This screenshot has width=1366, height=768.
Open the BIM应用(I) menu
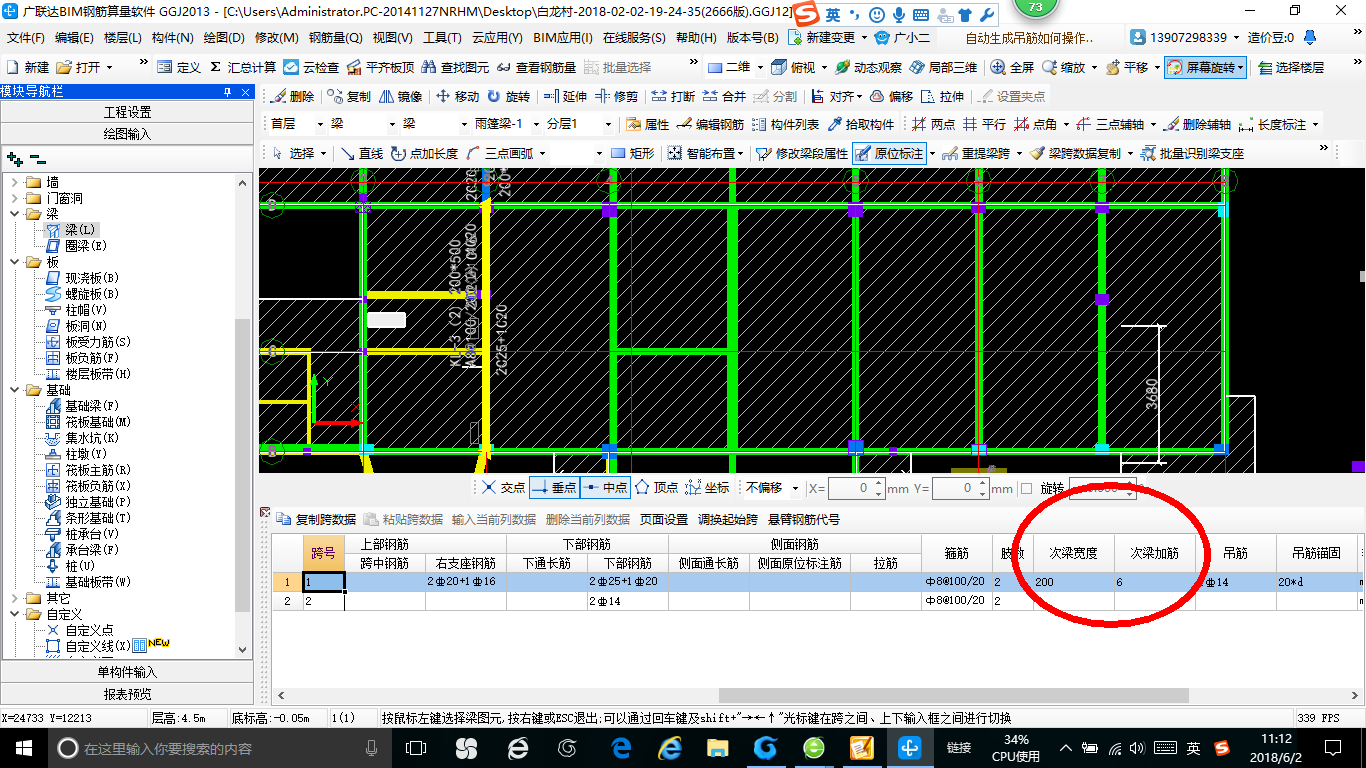pos(563,38)
